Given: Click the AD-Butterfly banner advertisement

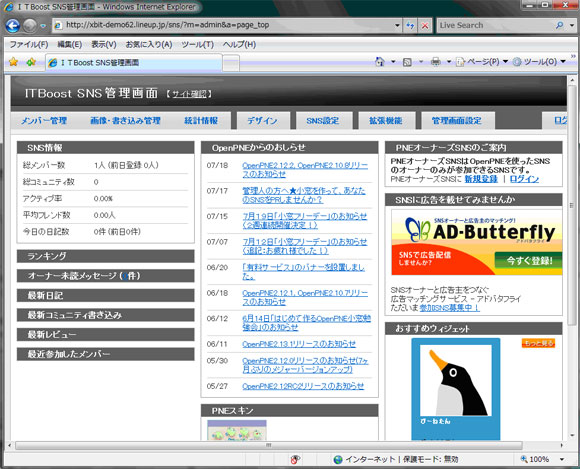Looking at the screenshot, I should (476, 242).
